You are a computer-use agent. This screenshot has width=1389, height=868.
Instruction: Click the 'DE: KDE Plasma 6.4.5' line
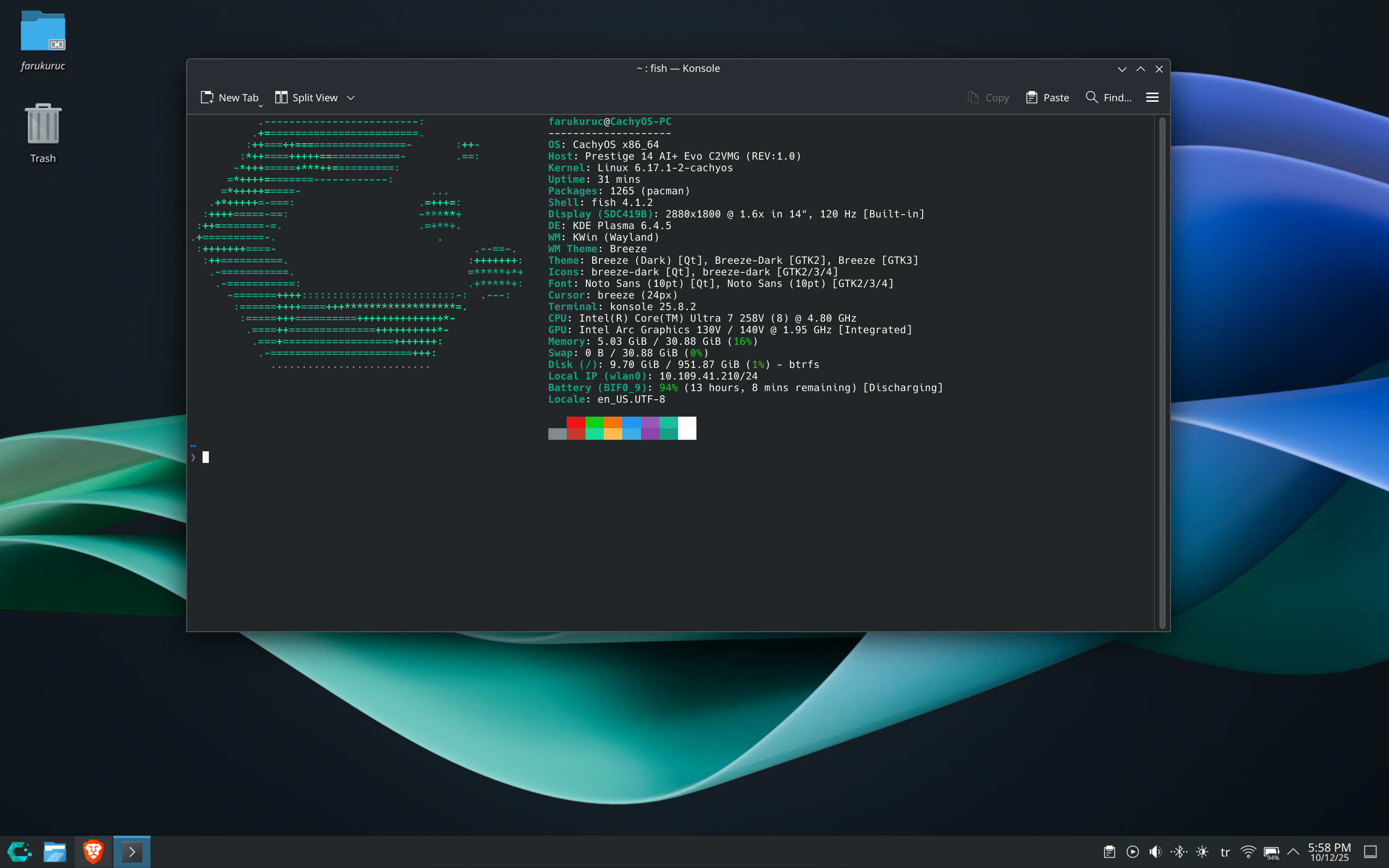[610, 226]
